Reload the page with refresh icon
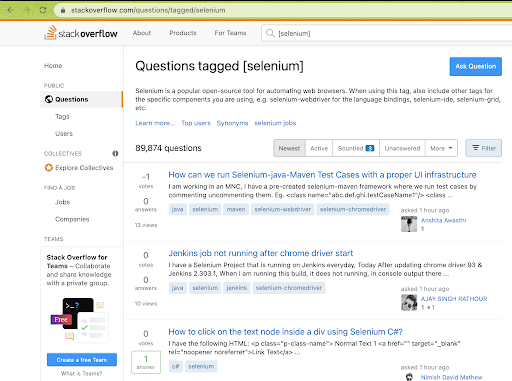 pos(43,10)
